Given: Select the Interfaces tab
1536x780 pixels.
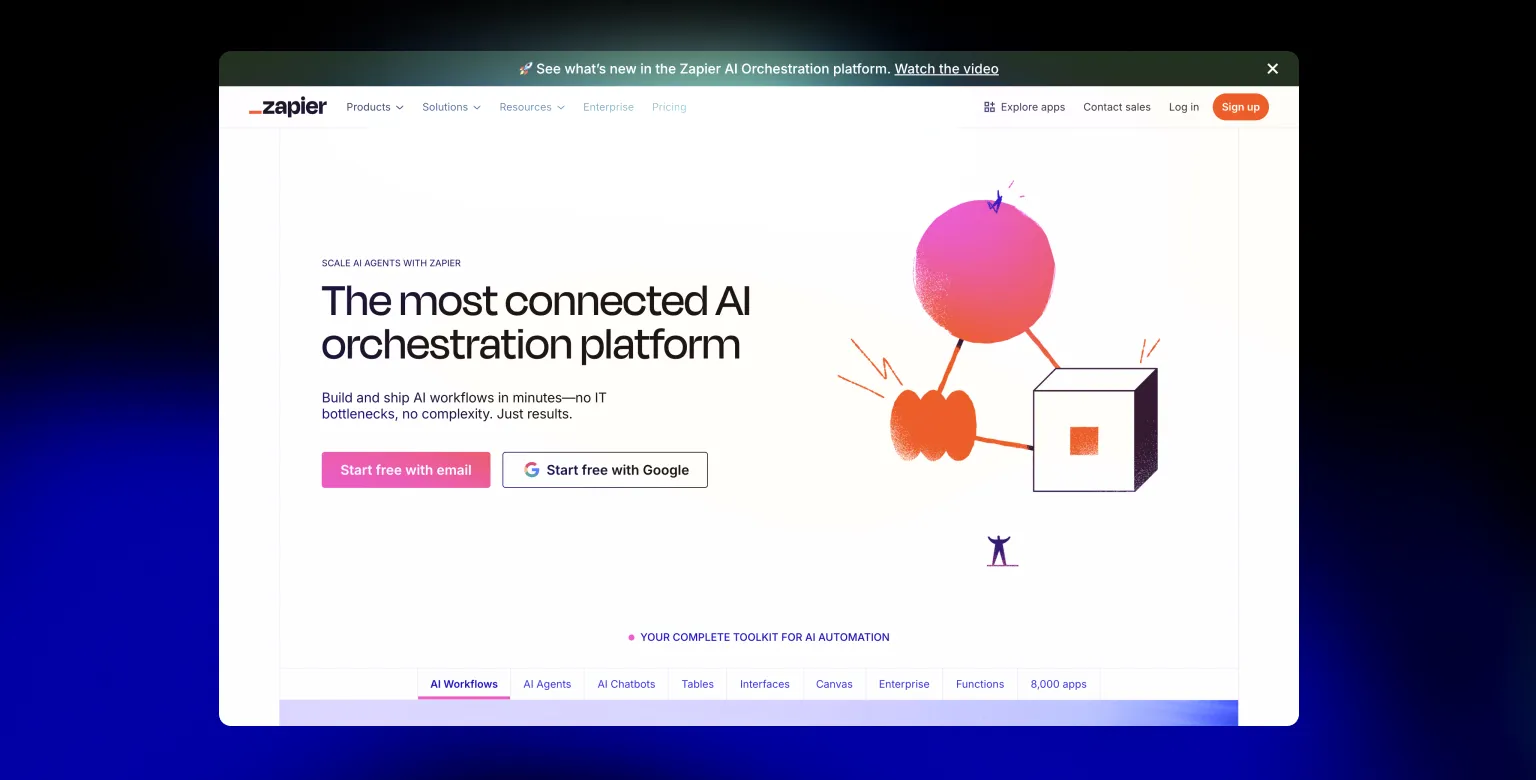Looking at the screenshot, I should click(765, 684).
